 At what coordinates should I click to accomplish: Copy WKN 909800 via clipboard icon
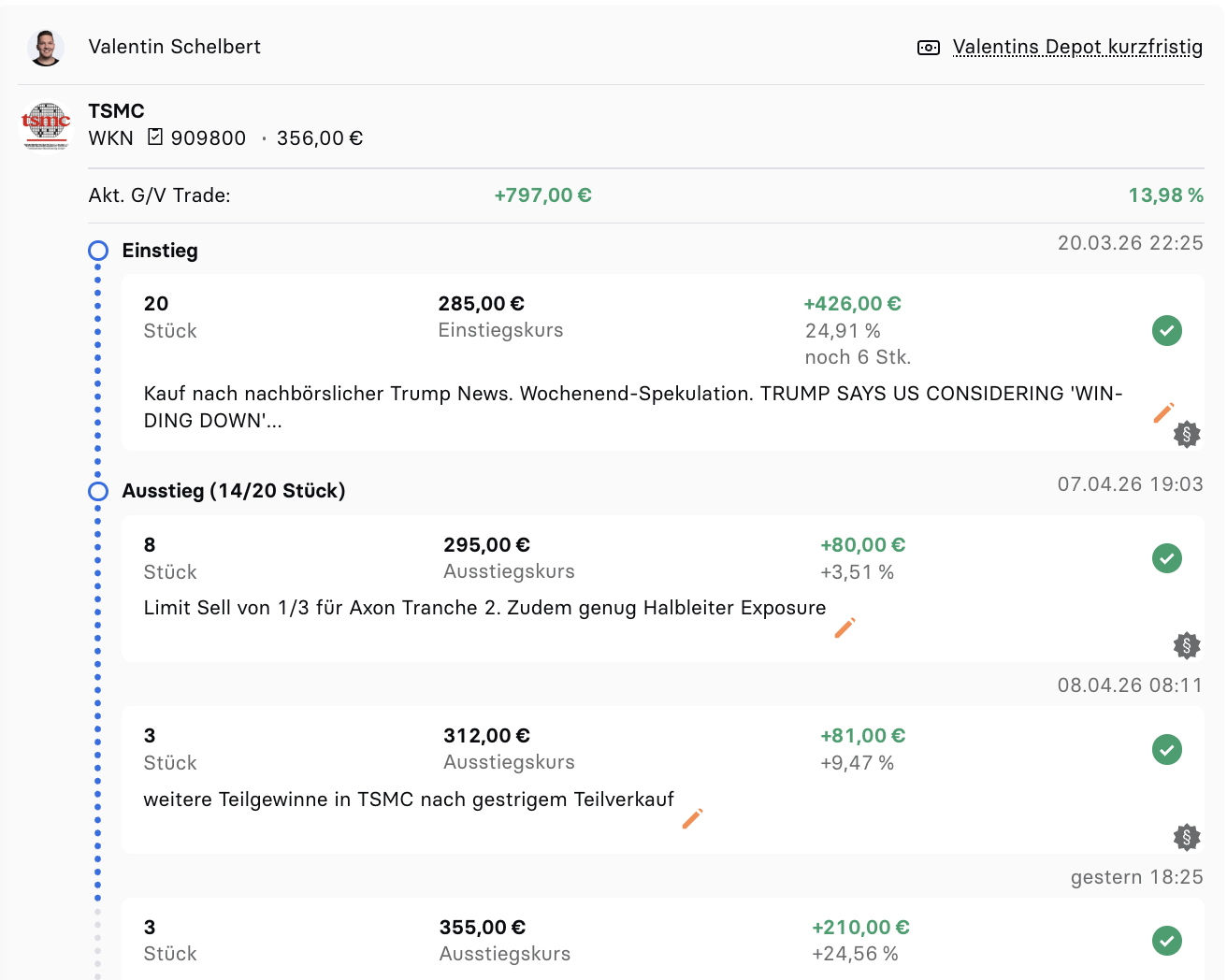[x=155, y=137]
